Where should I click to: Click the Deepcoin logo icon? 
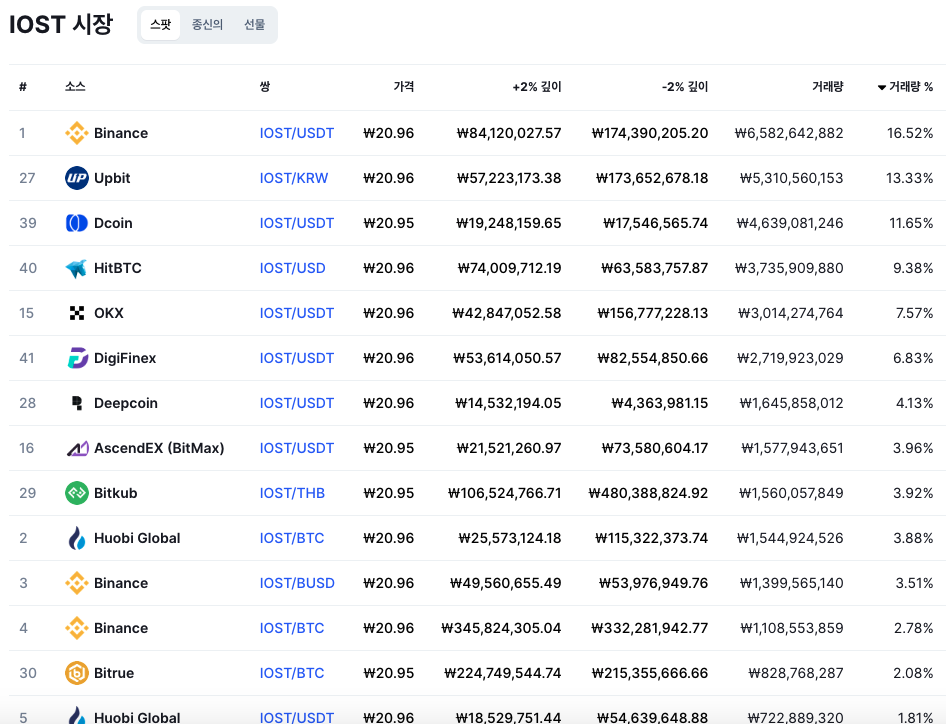tap(77, 403)
